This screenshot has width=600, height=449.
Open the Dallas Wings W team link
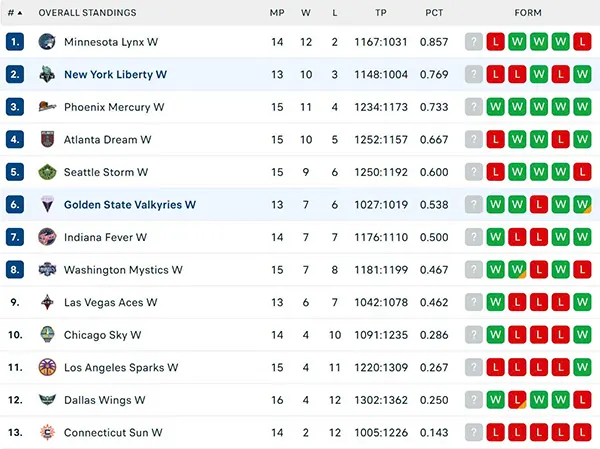[104, 400]
